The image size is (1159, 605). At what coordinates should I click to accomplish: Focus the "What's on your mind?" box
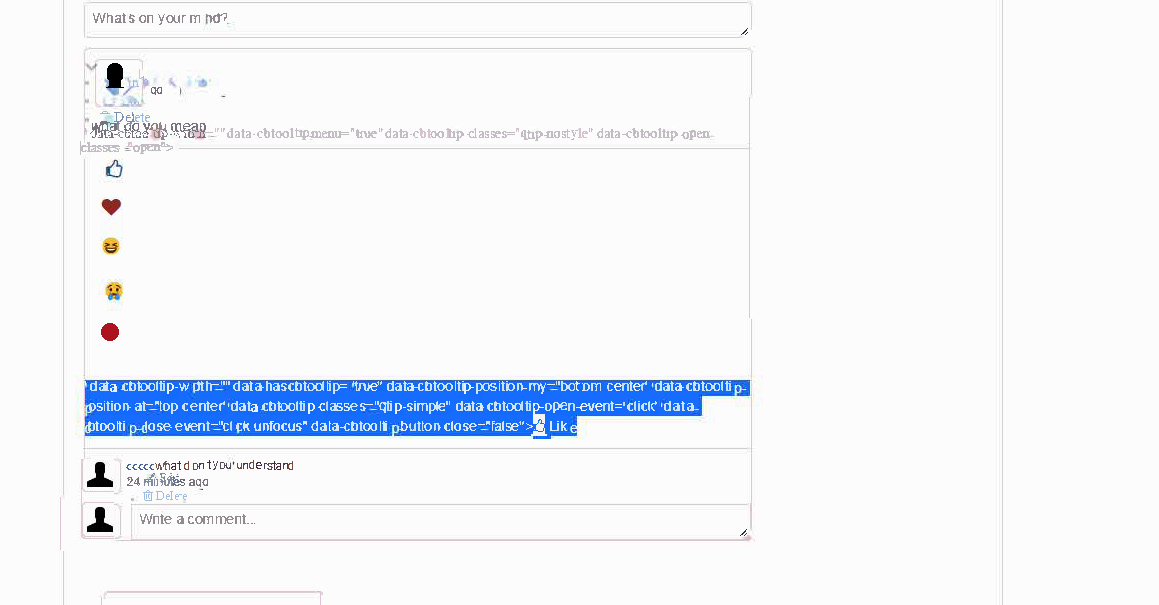click(418, 19)
